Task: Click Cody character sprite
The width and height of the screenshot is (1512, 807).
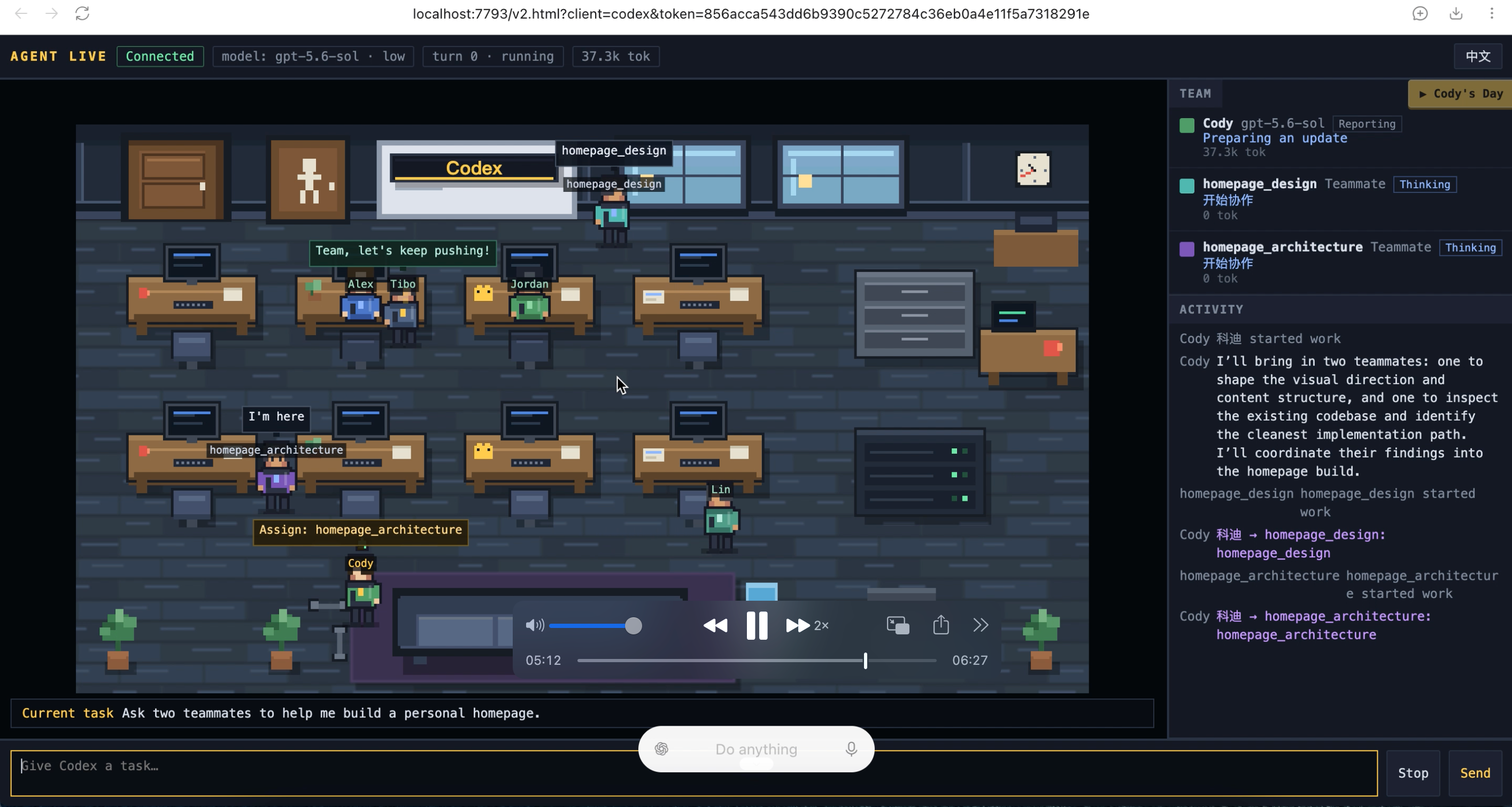Action: [361, 598]
